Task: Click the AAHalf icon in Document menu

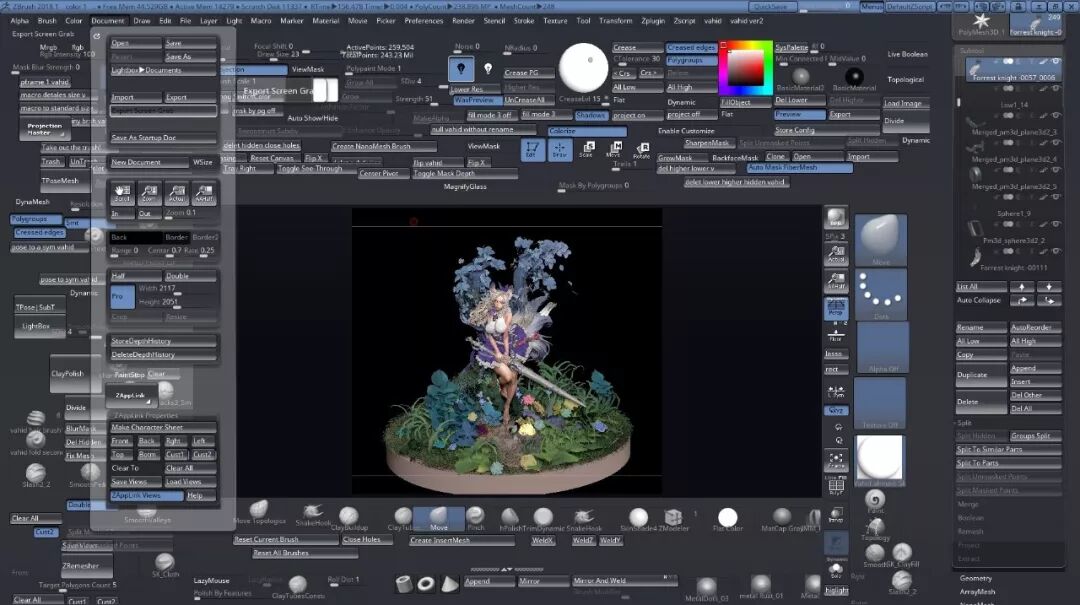Action: point(204,194)
